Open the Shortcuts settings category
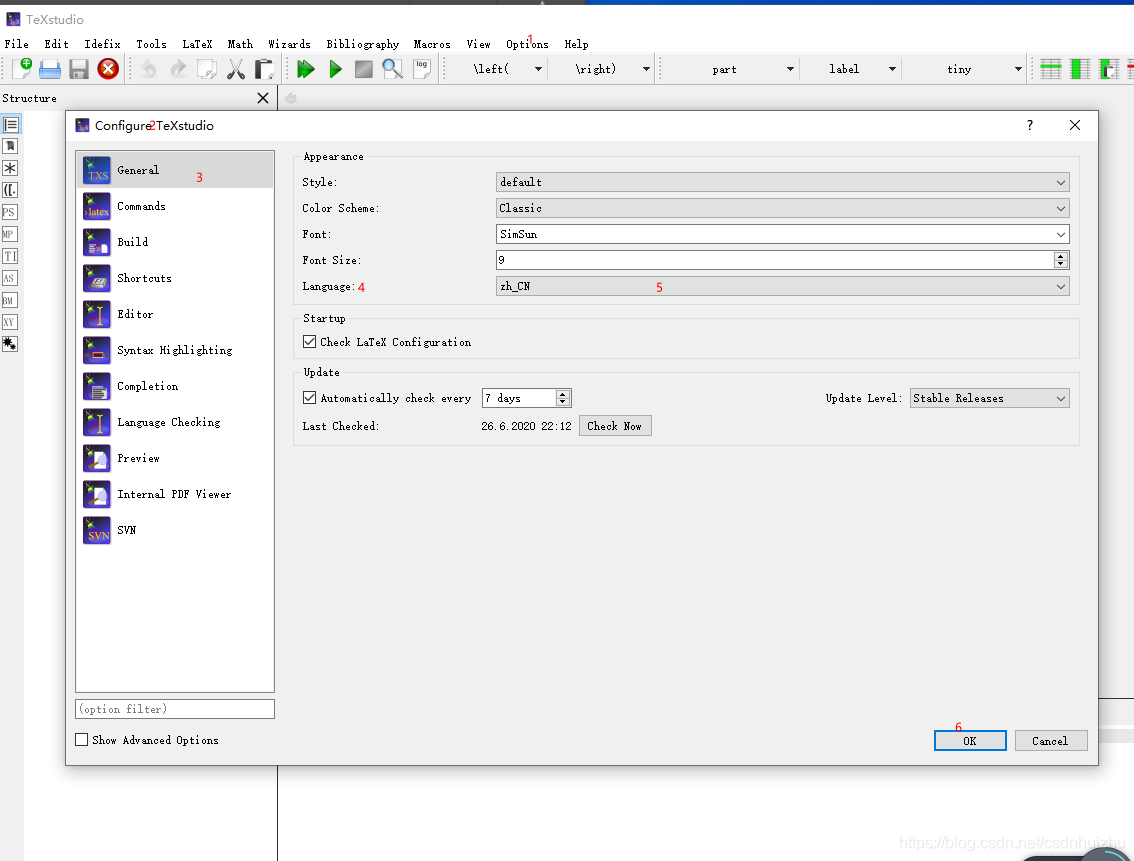 [x=175, y=278]
